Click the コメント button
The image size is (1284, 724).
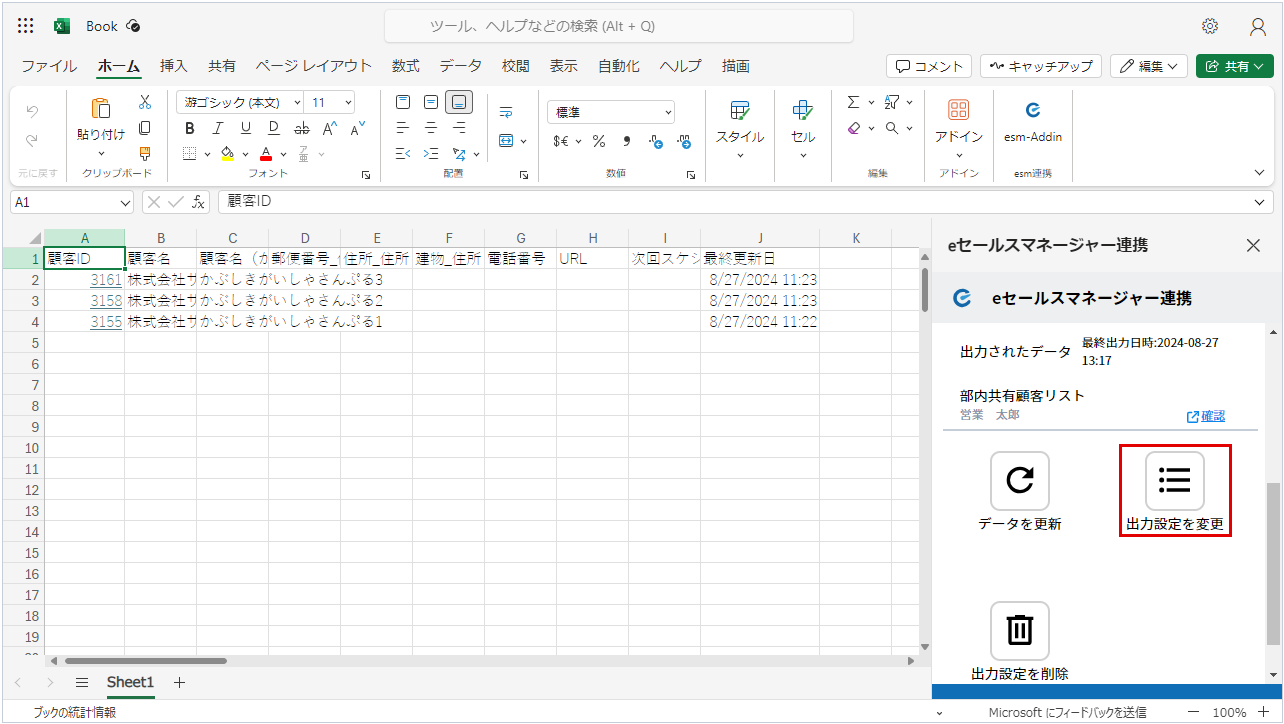(929, 66)
